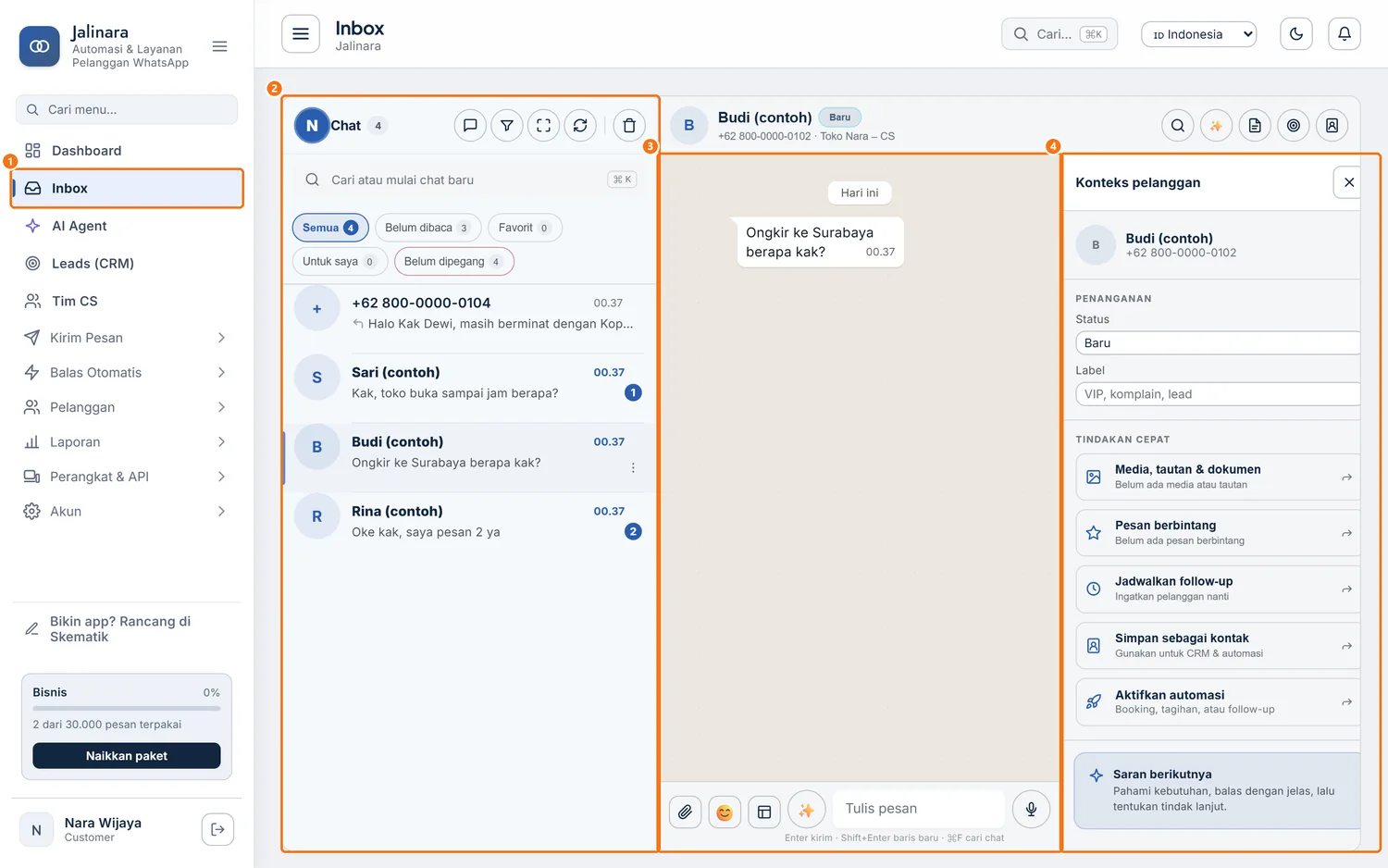Click Jadwalkan follow-up quick action

(1218, 589)
